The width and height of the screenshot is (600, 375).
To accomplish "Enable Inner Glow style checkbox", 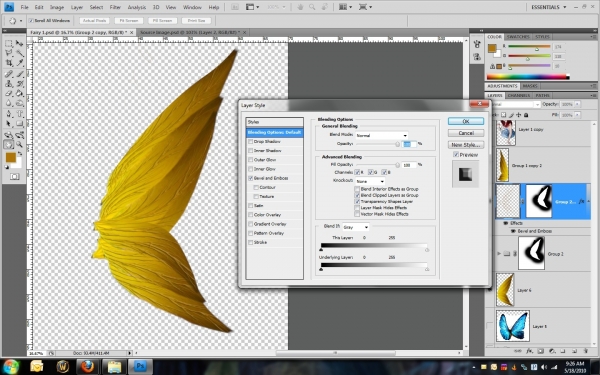I will pyautogui.click(x=251, y=169).
